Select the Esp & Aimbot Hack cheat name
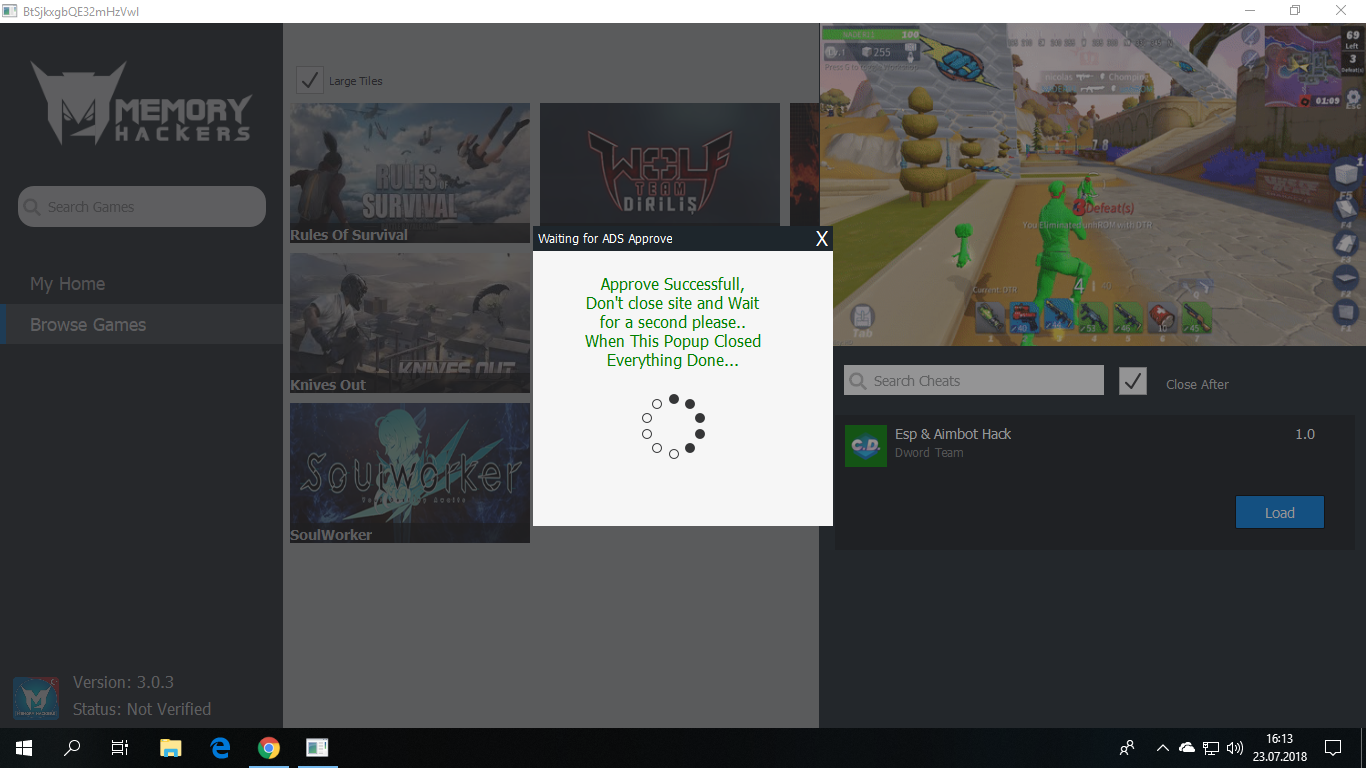The width and height of the screenshot is (1366, 768). coord(953,434)
